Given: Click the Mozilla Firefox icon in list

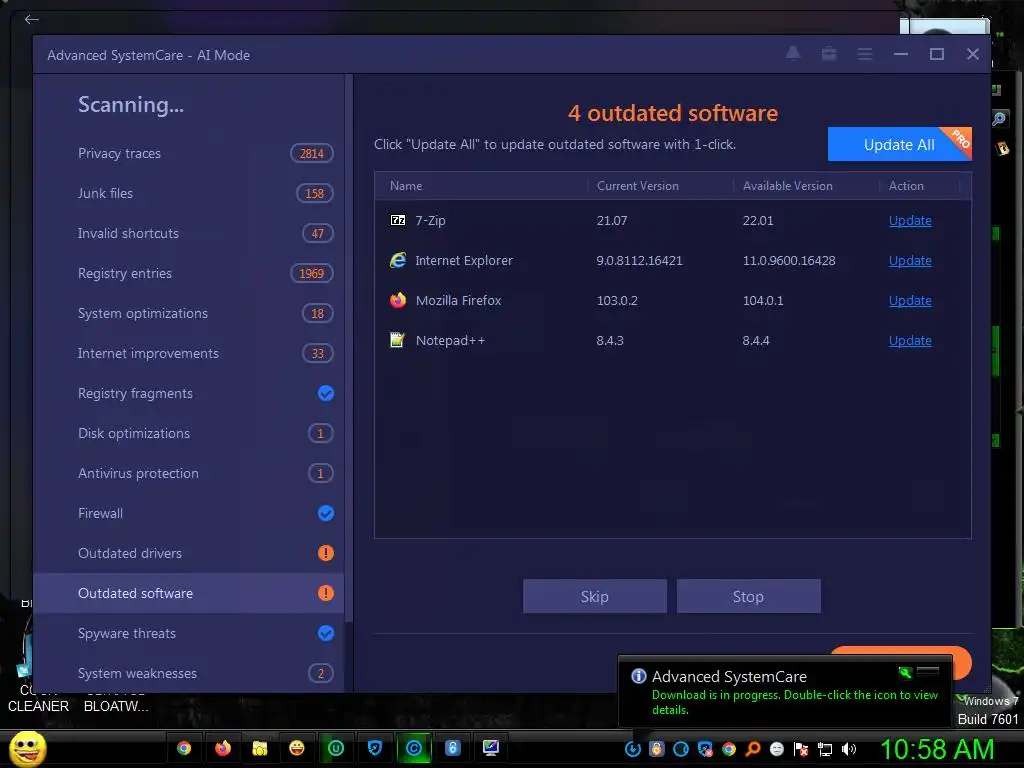Looking at the screenshot, I should pyautogui.click(x=398, y=300).
